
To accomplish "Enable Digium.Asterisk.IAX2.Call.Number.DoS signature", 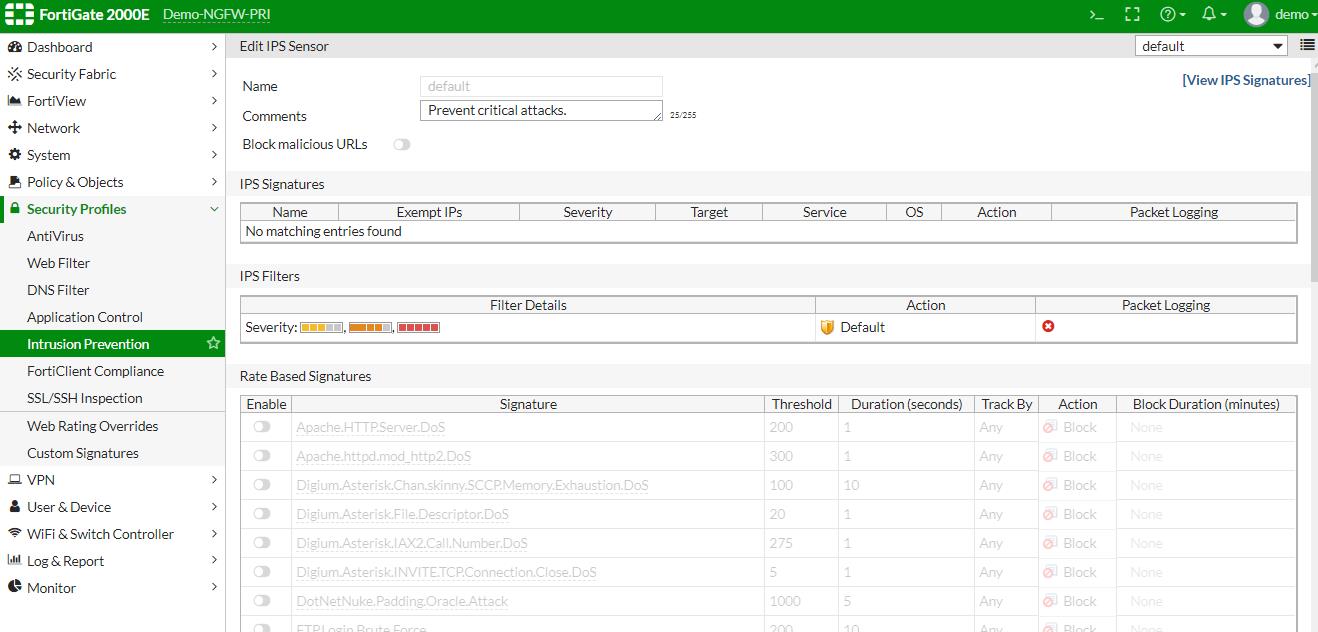I will [x=262, y=543].
